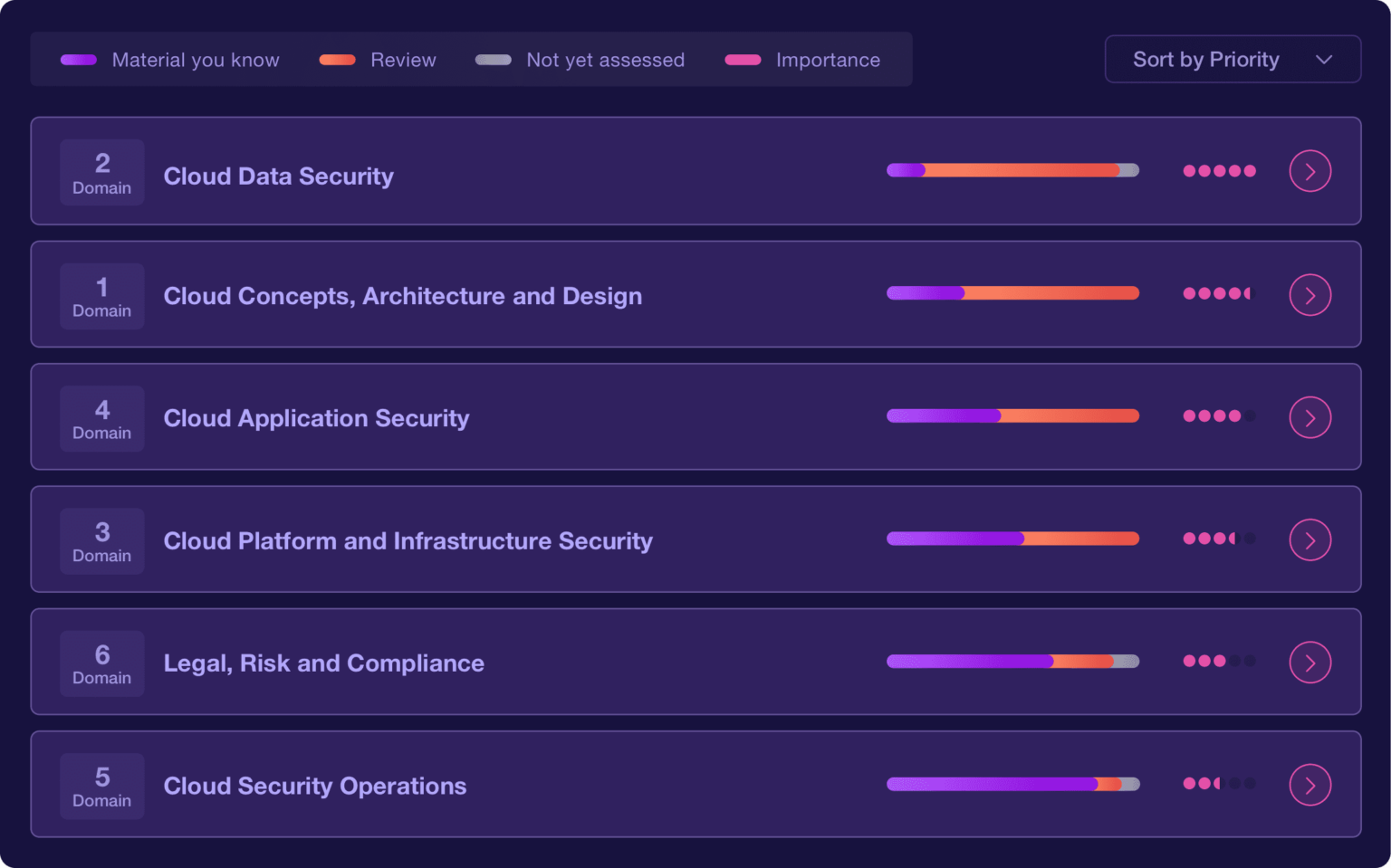
Task: Click the legend bar at the top
Action: pos(471,59)
